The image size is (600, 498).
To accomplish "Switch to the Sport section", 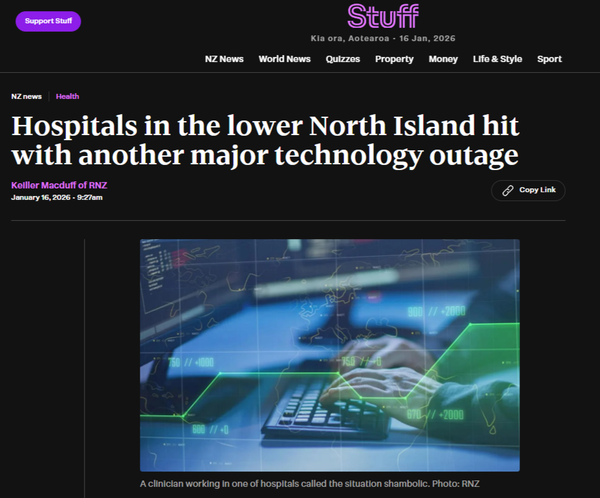I will click(549, 59).
